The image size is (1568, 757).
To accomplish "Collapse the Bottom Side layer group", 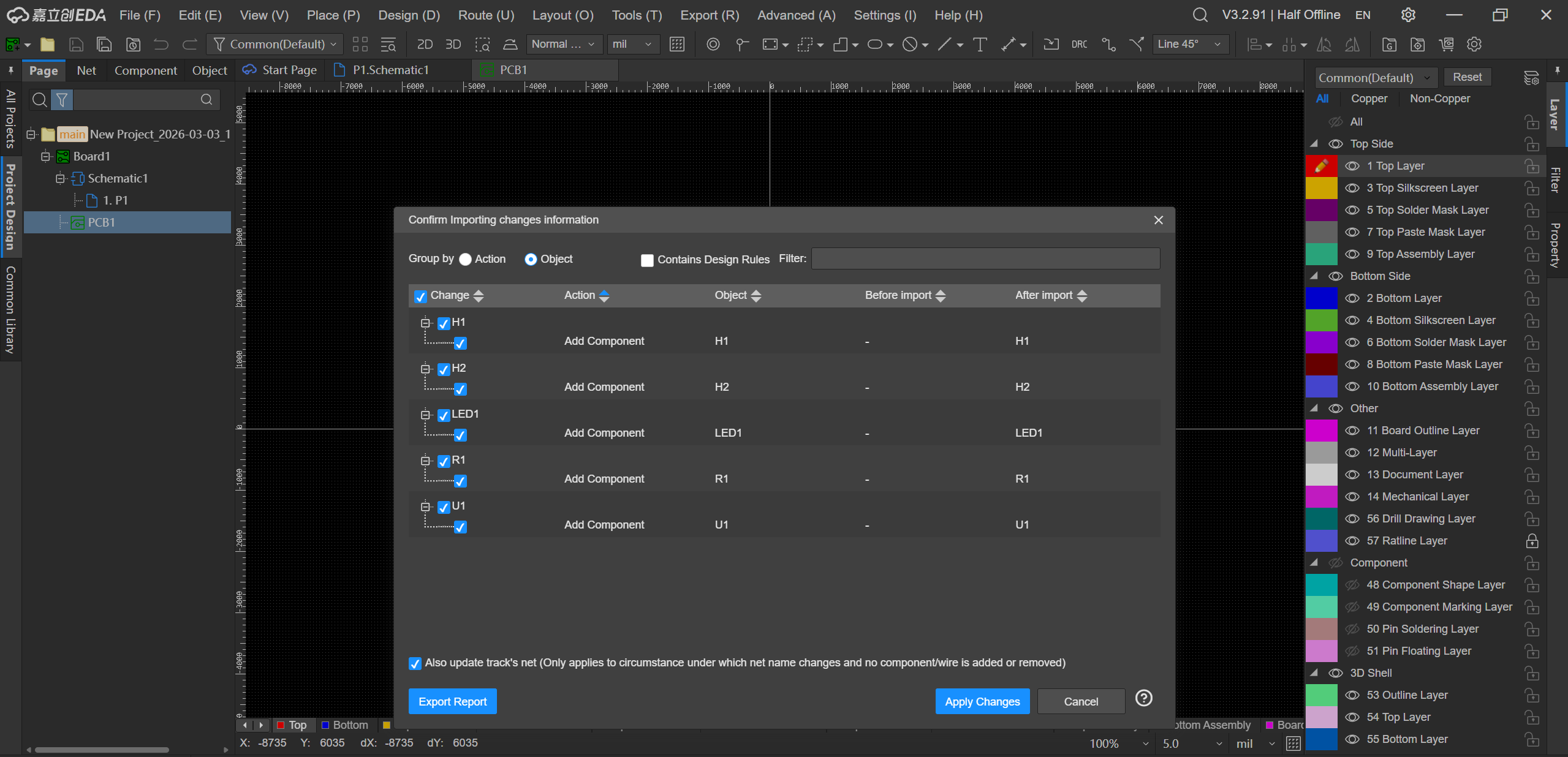I will click(x=1314, y=276).
